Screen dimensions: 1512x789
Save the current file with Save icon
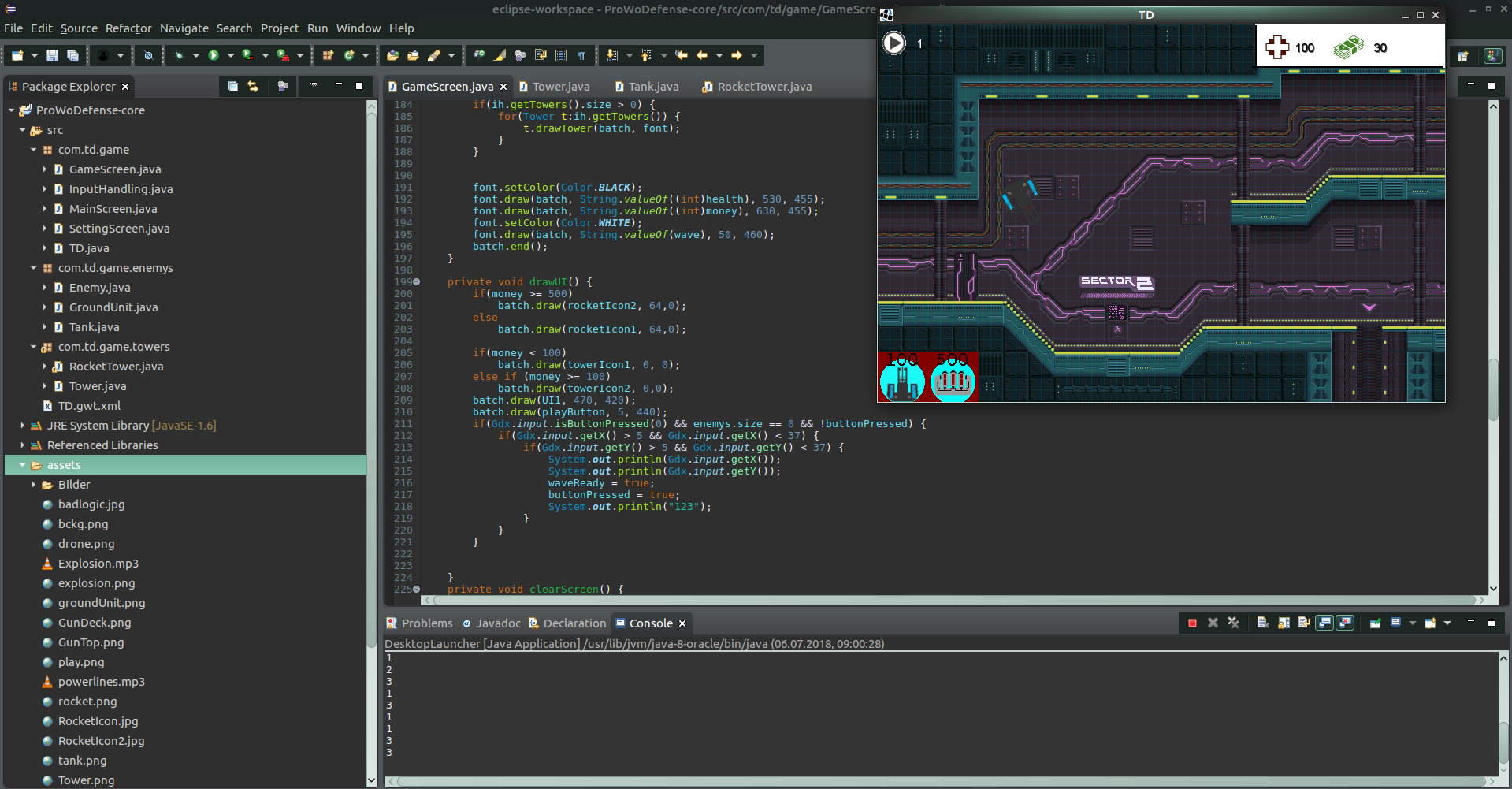pyautogui.click(x=52, y=55)
